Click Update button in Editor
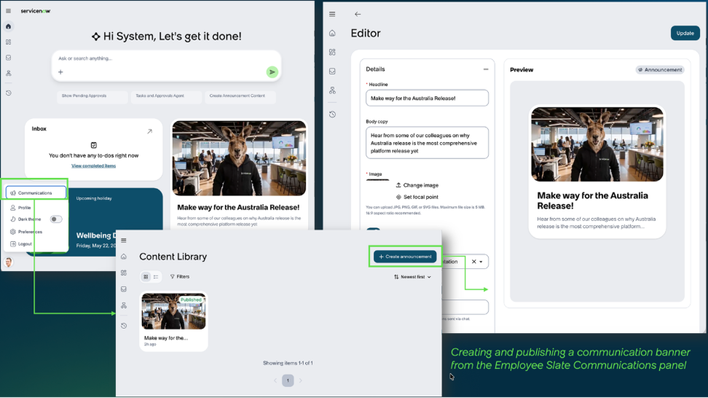Image resolution: width=708 pixels, height=398 pixels. (685, 33)
